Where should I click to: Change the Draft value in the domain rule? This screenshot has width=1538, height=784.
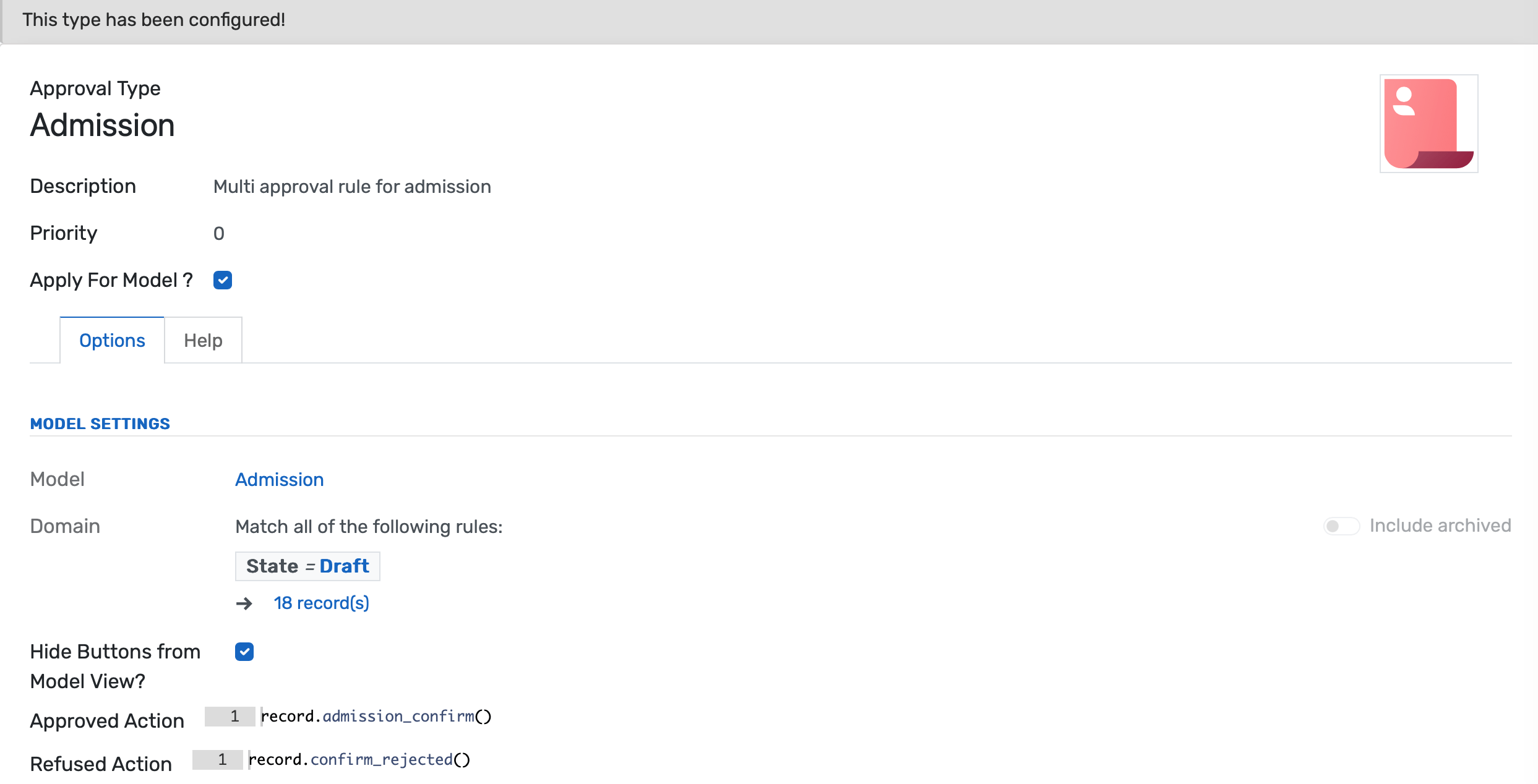click(x=344, y=566)
